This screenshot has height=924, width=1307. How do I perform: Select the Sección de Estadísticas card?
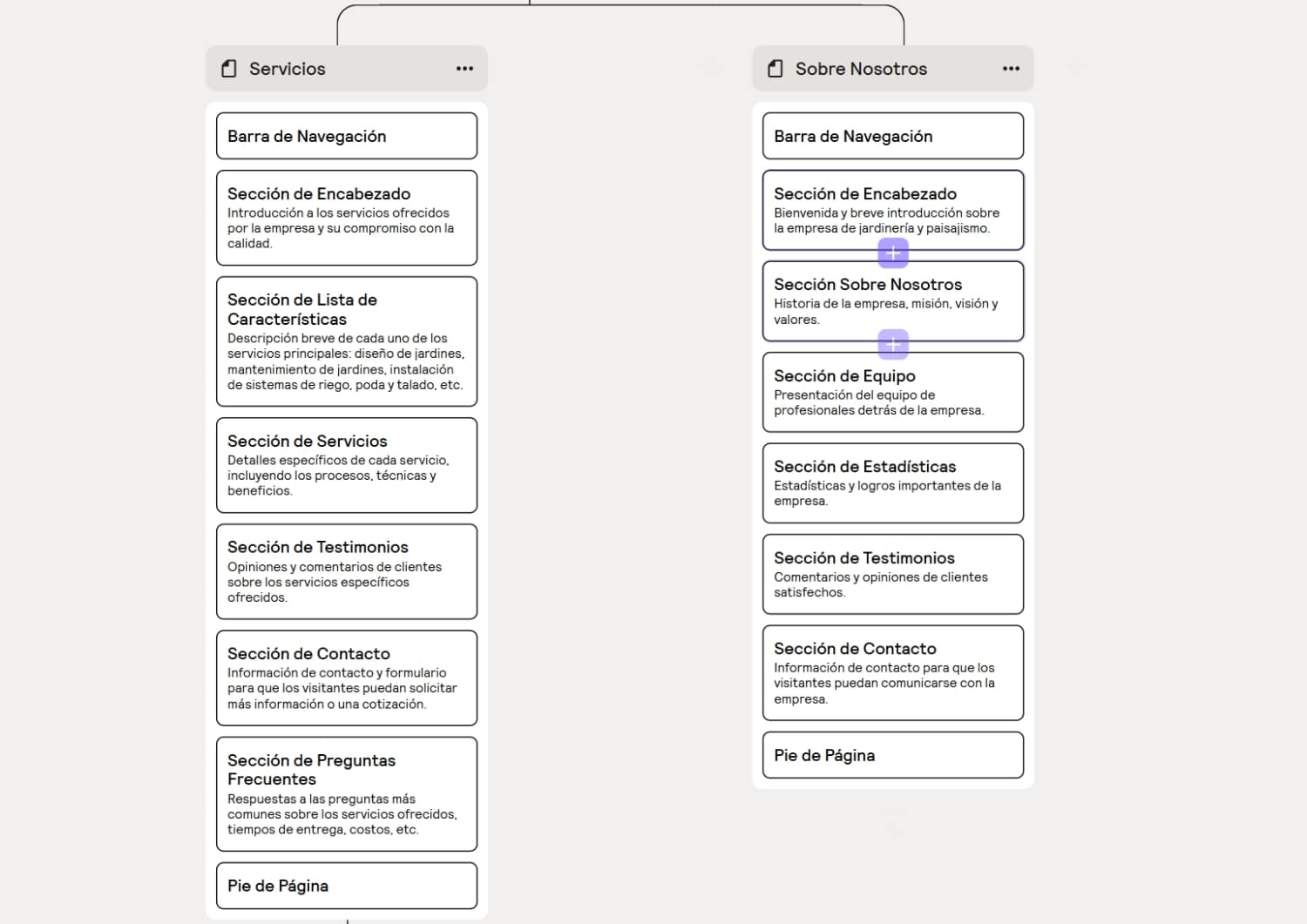pyautogui.click(x=893, y=483)
